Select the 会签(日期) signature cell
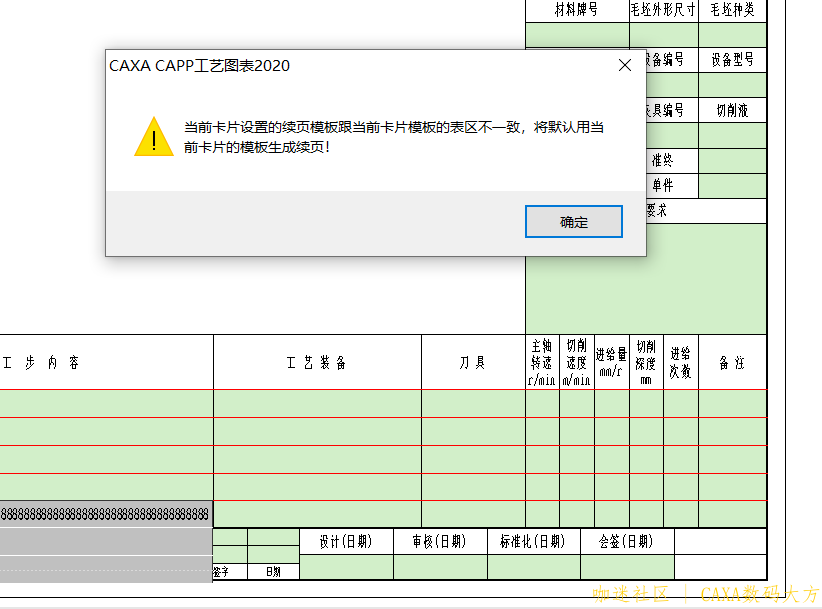Screen dimensions: 822x609 pos(625,542)
